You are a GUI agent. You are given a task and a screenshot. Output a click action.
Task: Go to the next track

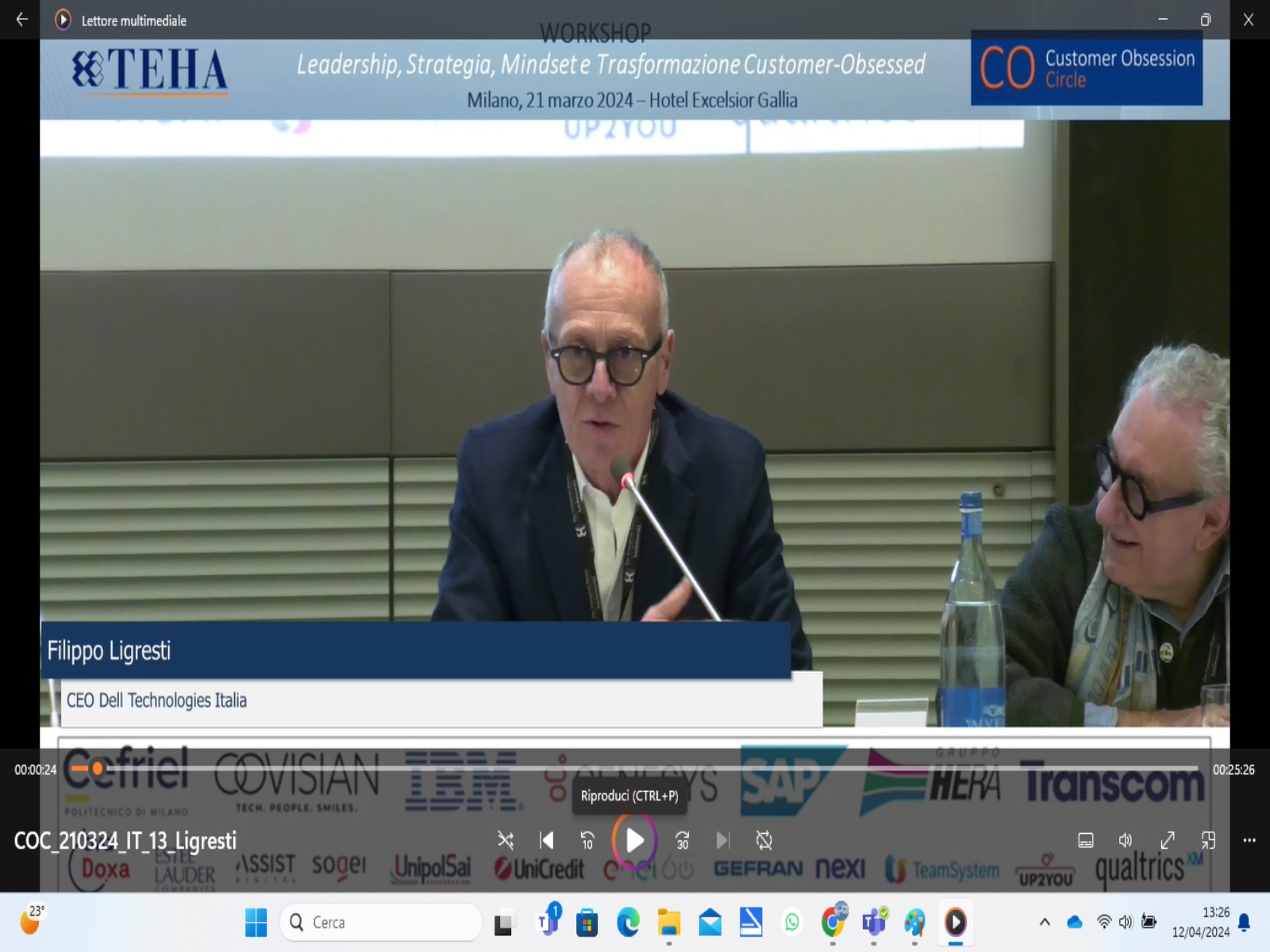click(x=722, y=840)
